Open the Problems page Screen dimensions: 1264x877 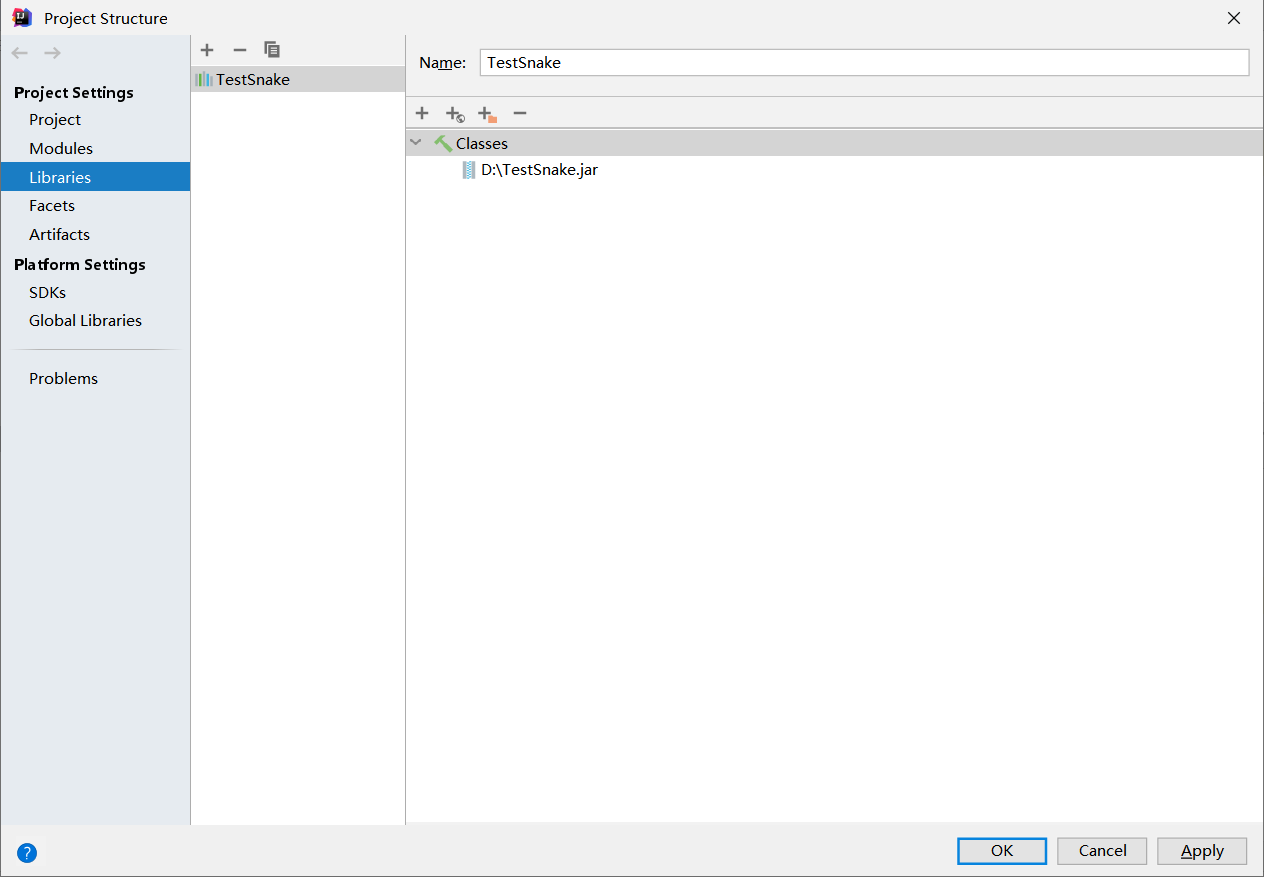click(63, 378)
